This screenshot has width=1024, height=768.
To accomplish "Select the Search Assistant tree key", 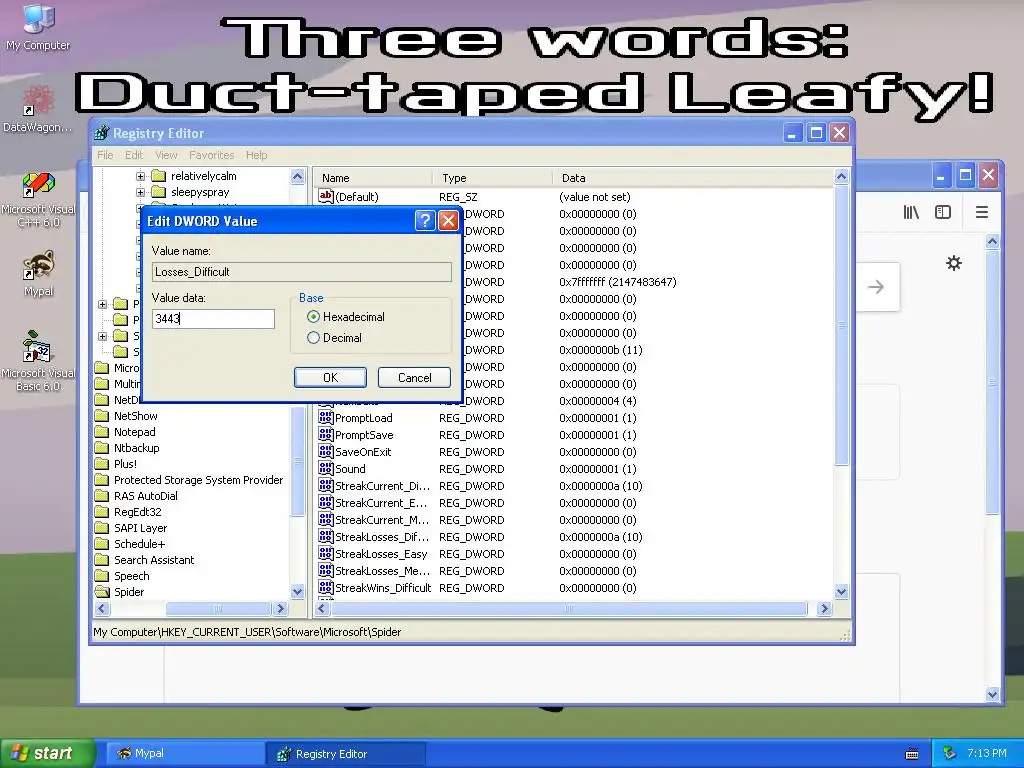I will point(154,560).
